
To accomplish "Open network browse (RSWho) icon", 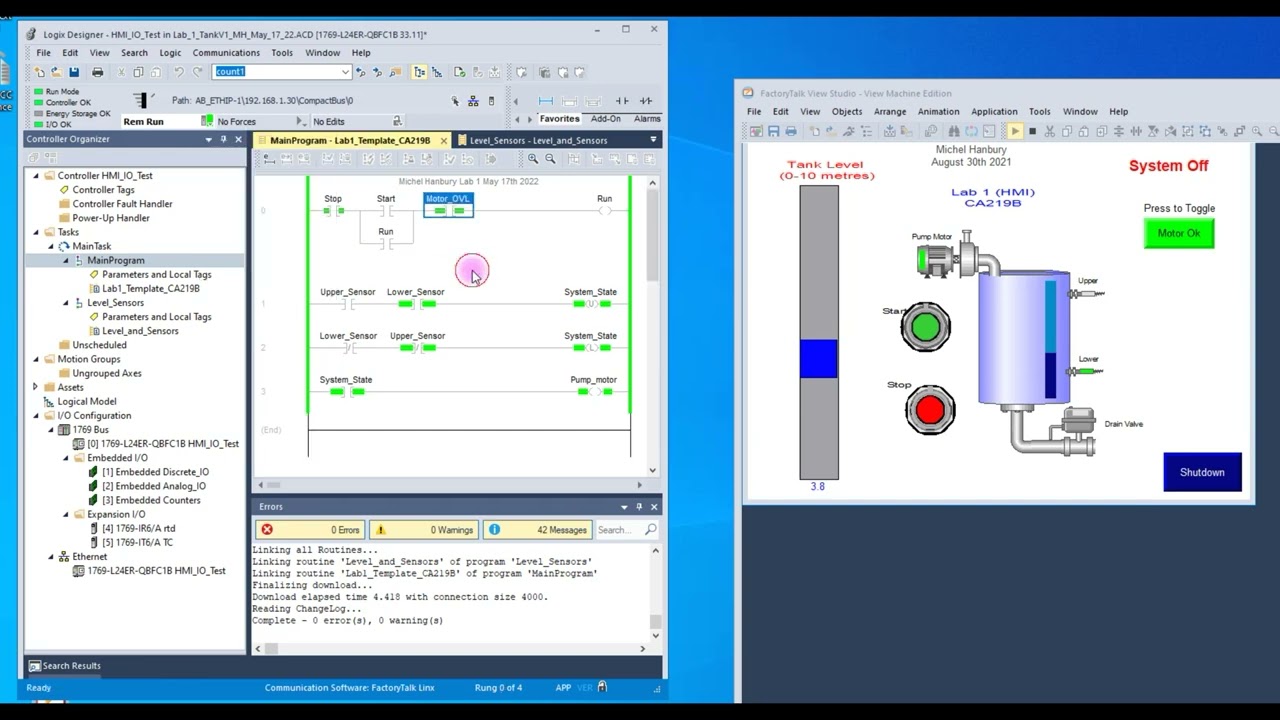I will tap(473, 101).
